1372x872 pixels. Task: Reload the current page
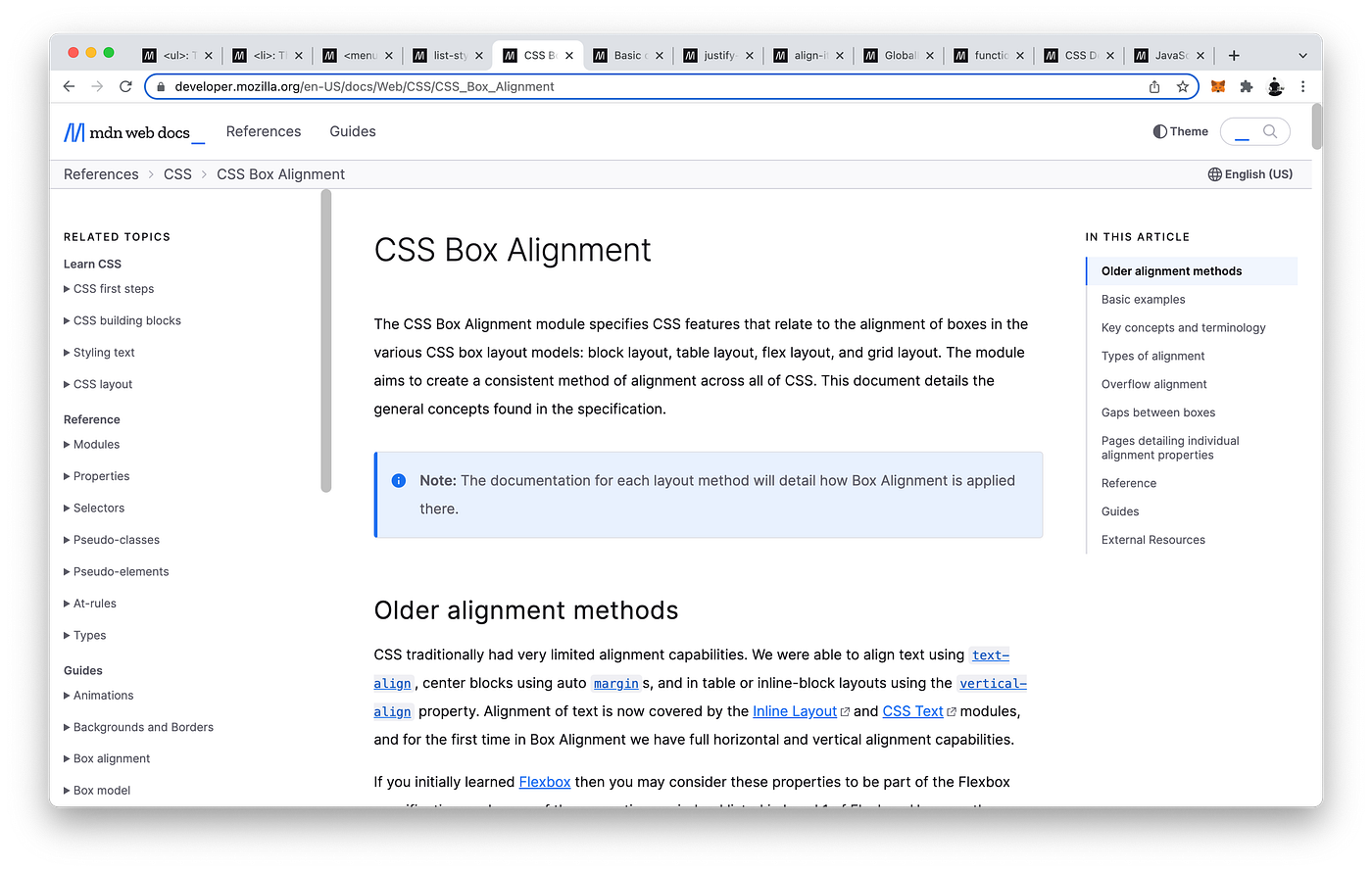125,86
